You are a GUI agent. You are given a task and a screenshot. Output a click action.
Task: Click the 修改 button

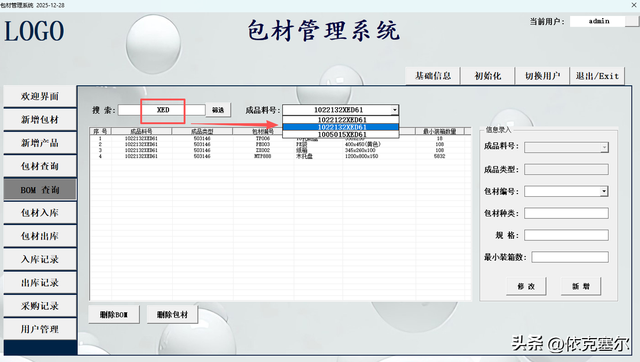[x=526, y=286]
